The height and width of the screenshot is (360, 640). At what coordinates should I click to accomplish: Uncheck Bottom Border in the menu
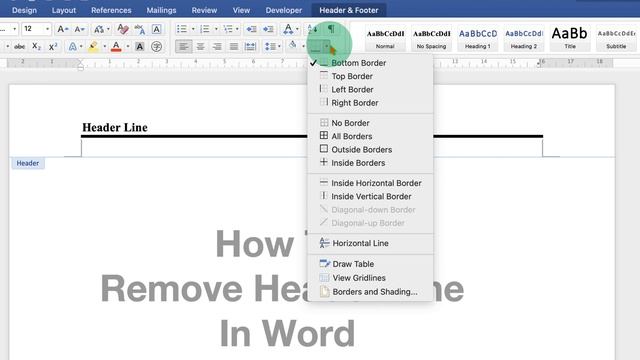coord(370,63)
